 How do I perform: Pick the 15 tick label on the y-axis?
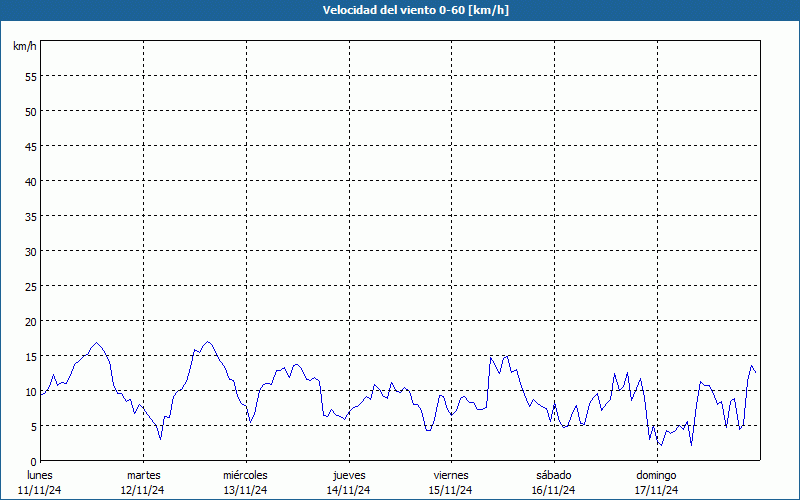point(30,356)
